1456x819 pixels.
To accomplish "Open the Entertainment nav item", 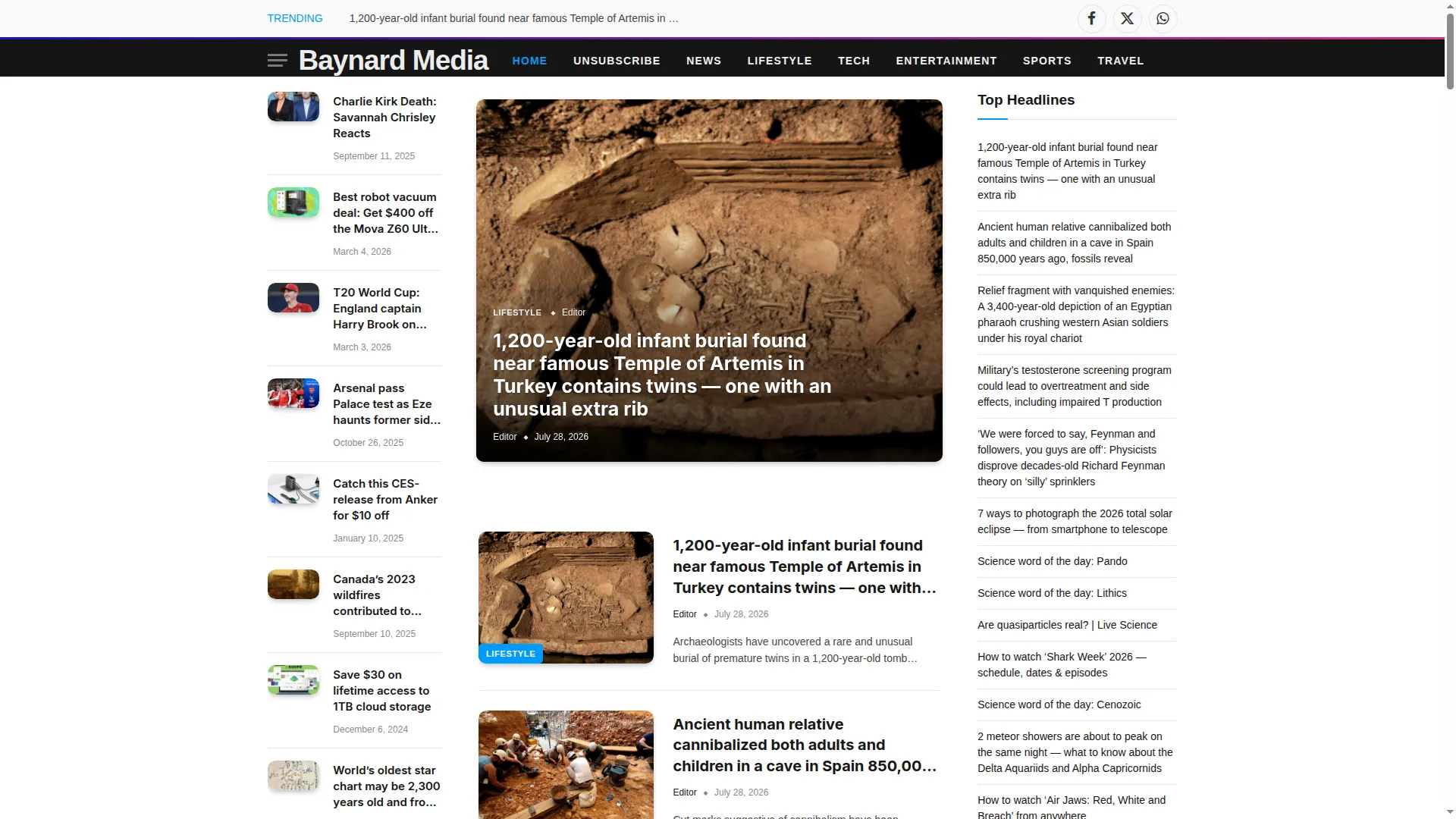I will pyautogui.click(x=946, y=61).
